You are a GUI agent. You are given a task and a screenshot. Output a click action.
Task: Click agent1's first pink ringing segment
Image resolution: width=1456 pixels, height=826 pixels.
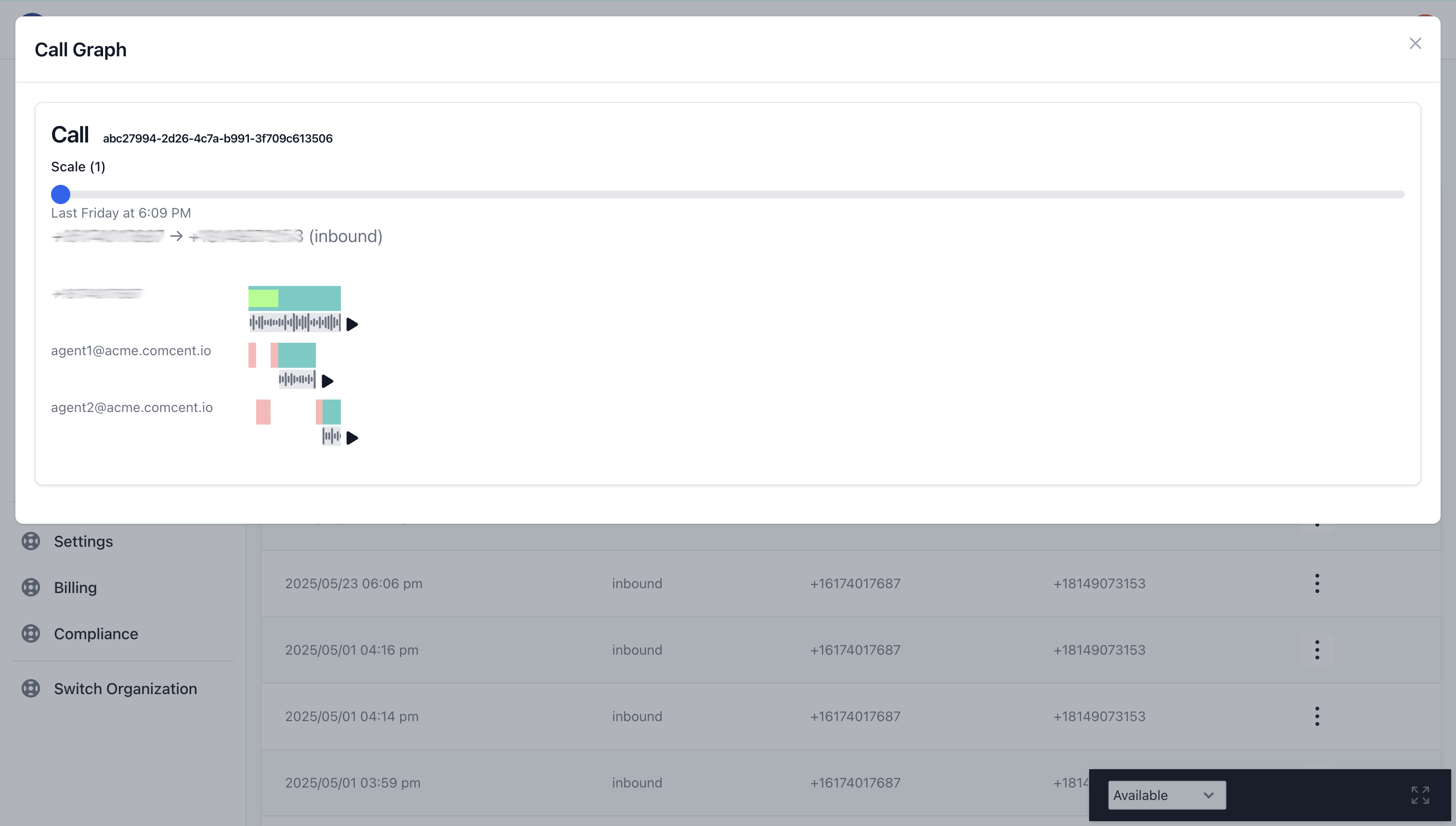click(252, 355)
